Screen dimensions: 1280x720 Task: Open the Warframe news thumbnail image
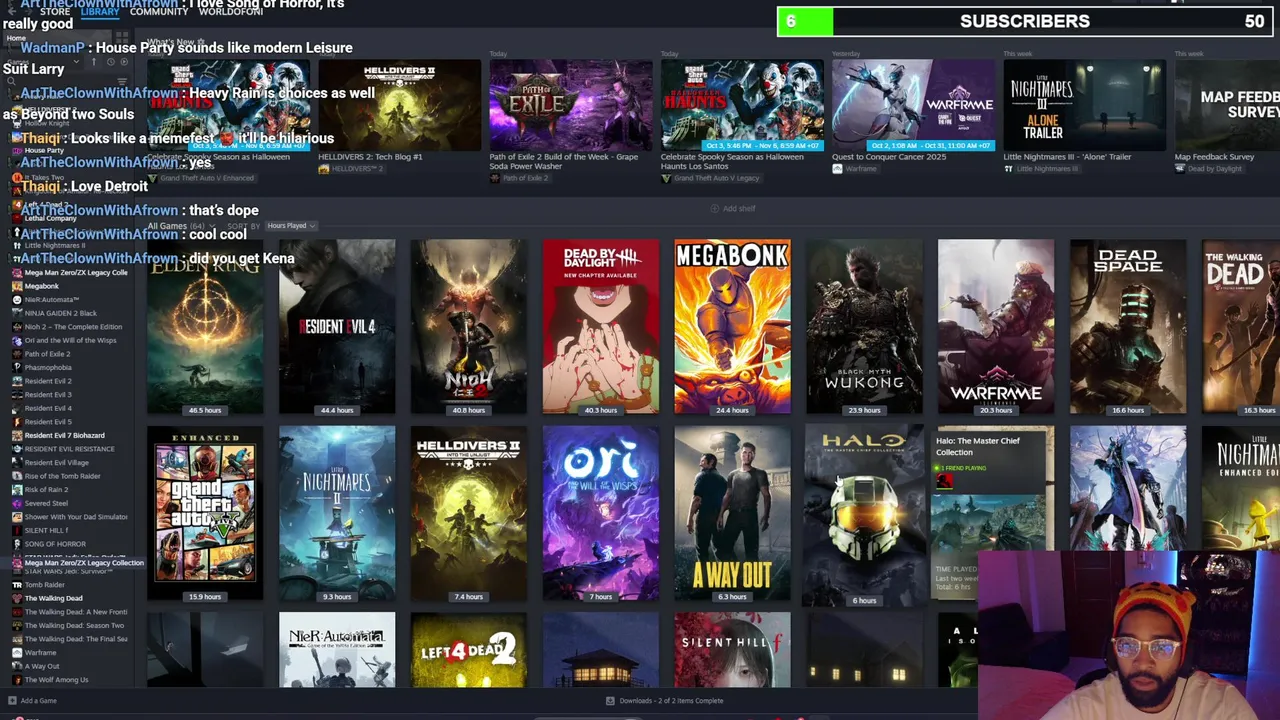[913, 105]
